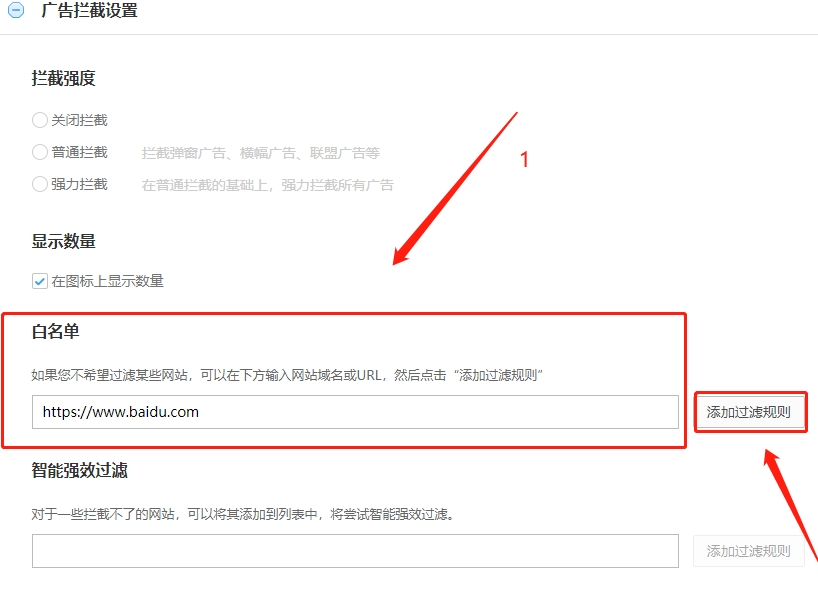This screenshot has height=613, width=818.
Task: Select 强力拦截 blocking strength
Action: (x=40, y=184)
